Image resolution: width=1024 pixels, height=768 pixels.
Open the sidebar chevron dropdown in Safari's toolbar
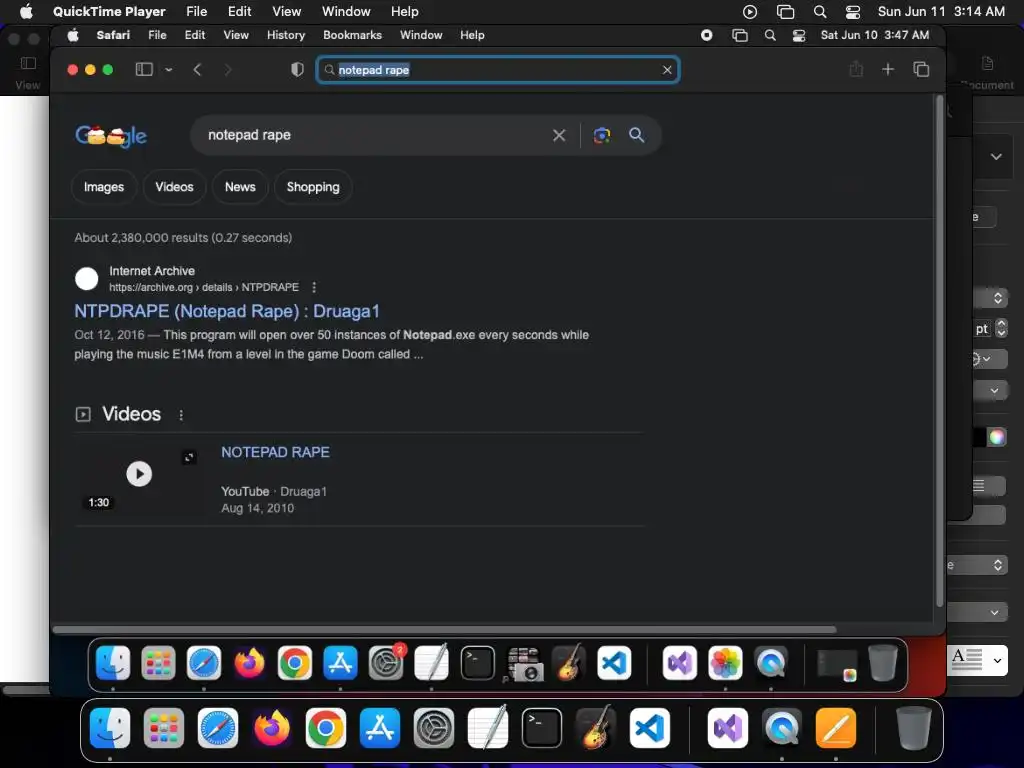(x=168, y=69)
